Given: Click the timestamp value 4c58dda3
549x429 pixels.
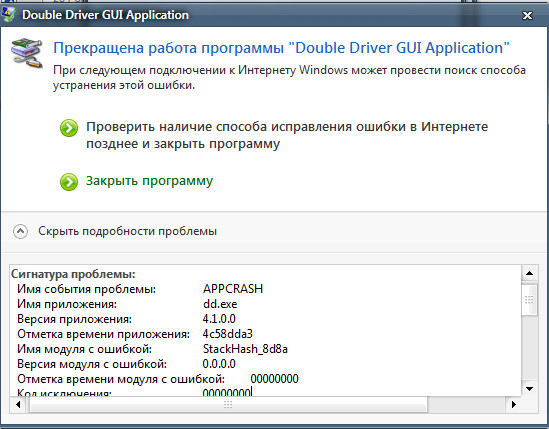Looking at the screenshot, I should (228, 334).
